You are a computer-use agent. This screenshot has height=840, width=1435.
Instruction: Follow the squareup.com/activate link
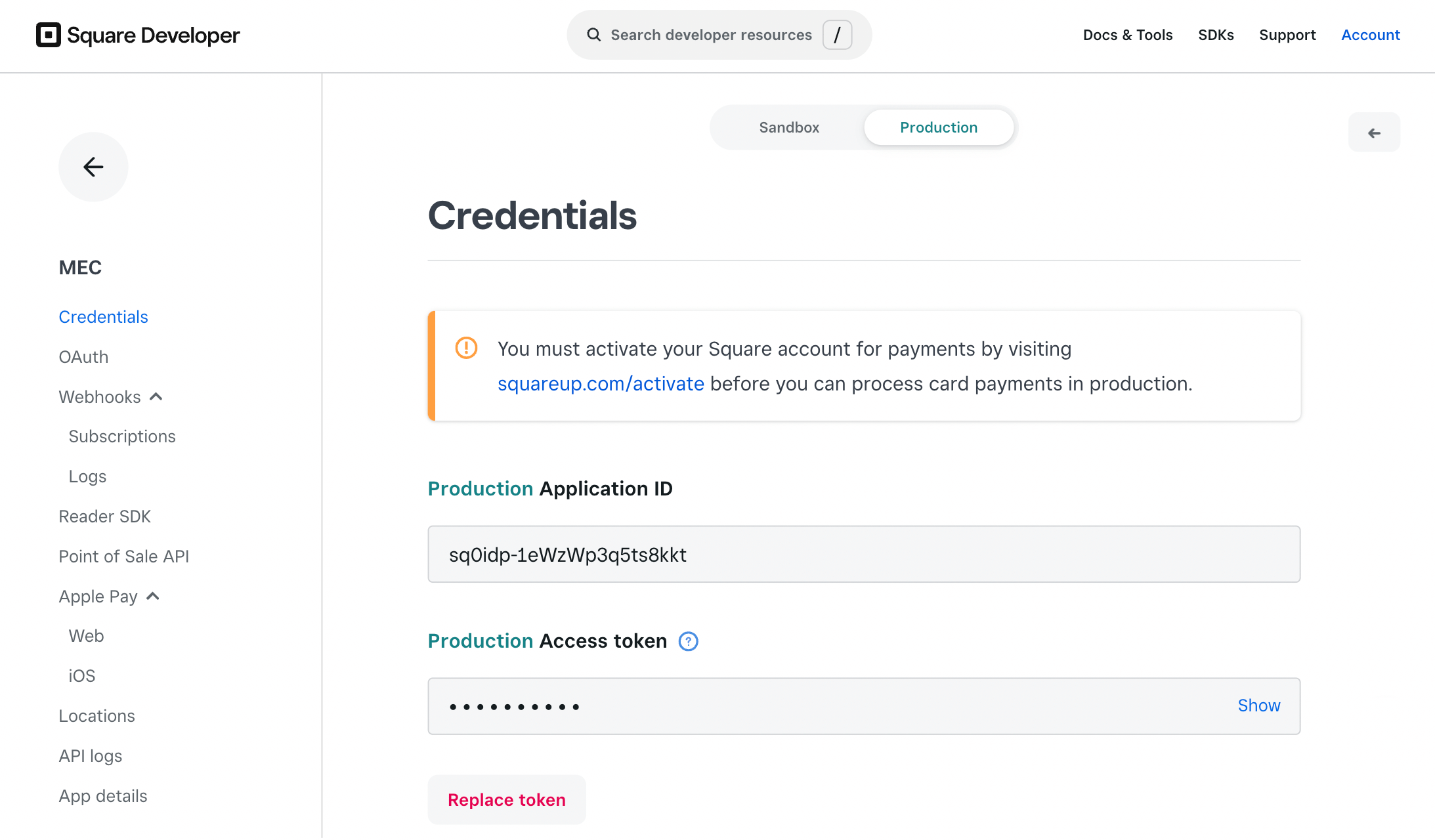[x=601, y=384]
